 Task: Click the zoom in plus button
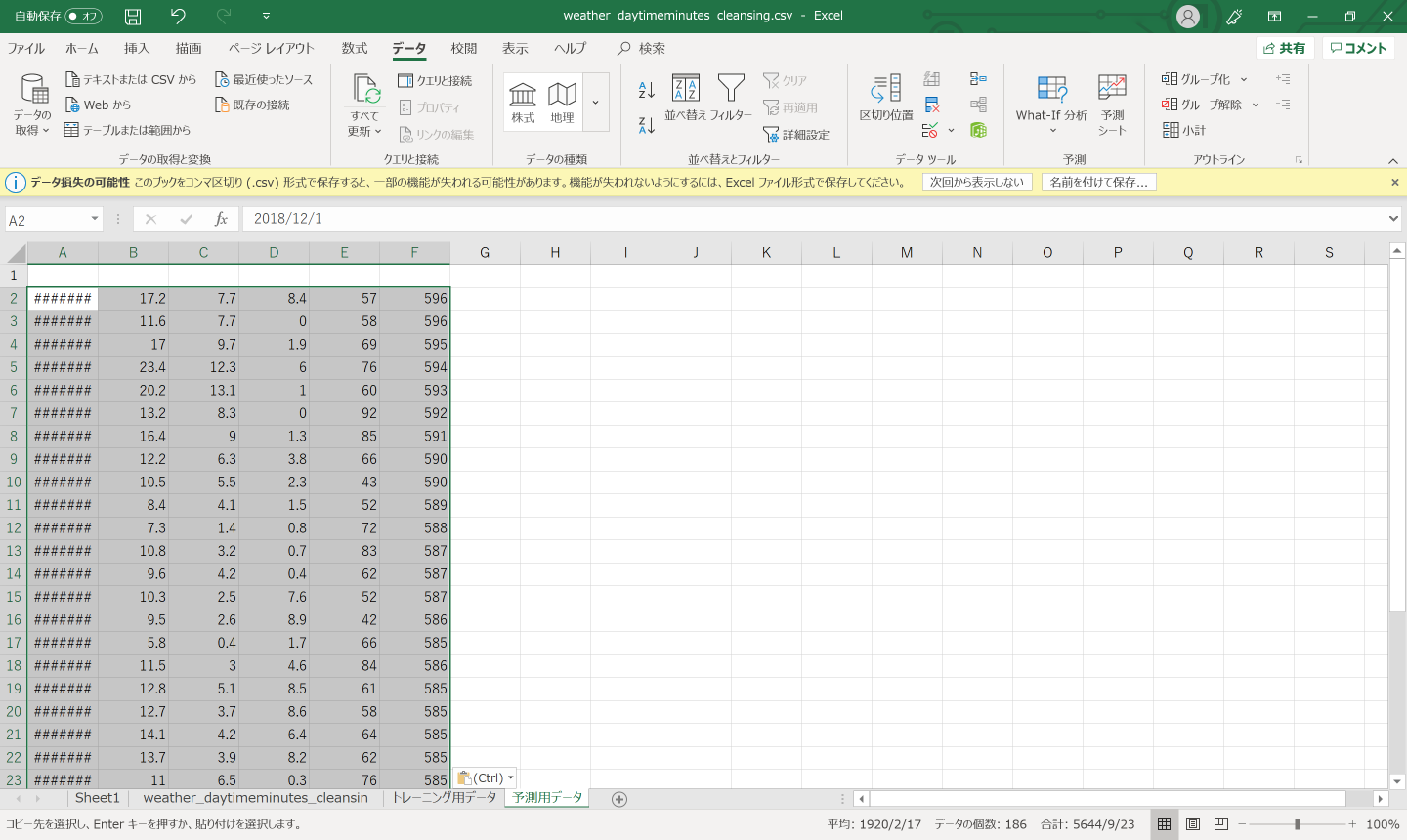coord(1352,824)
